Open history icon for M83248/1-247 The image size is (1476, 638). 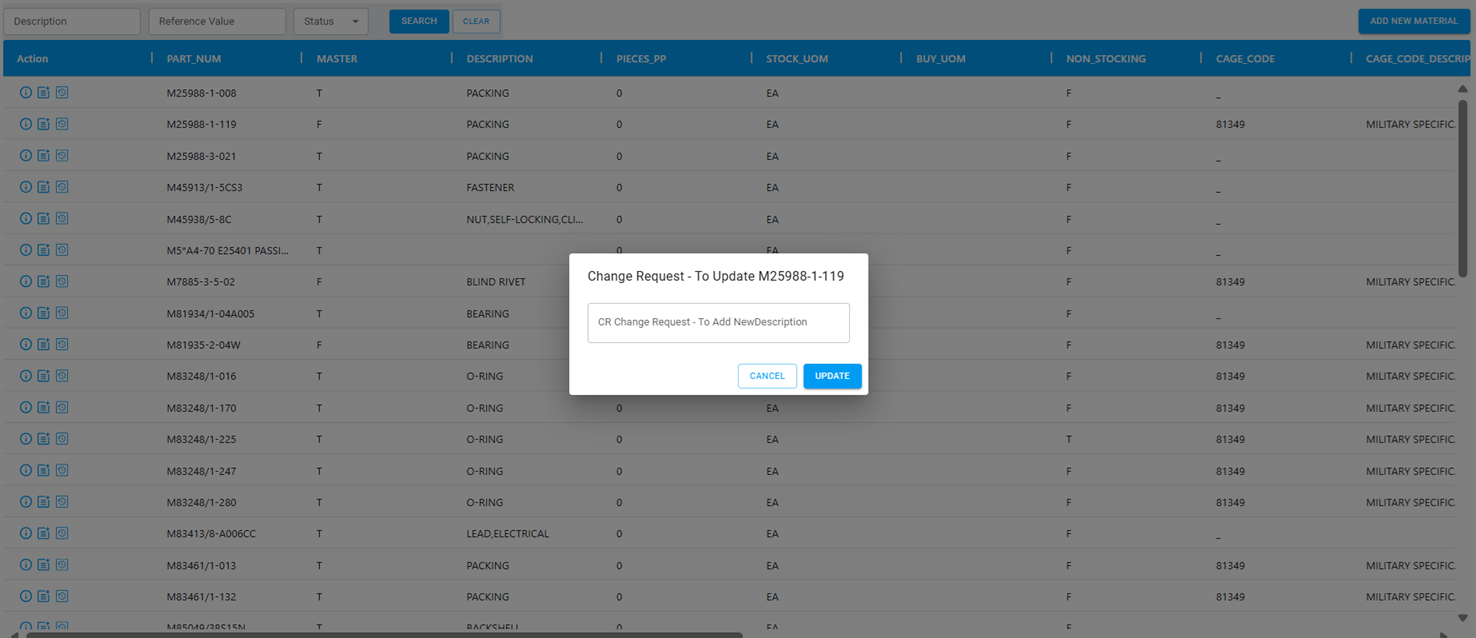[62, 471]
